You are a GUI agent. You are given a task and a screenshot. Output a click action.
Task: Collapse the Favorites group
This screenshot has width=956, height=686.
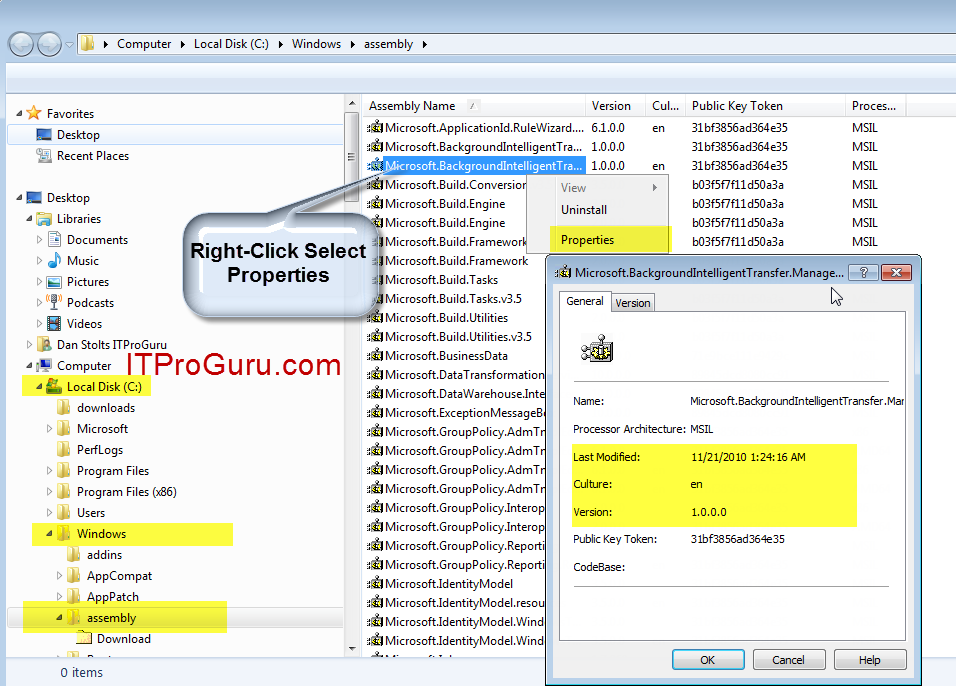(x=19, y=113)
